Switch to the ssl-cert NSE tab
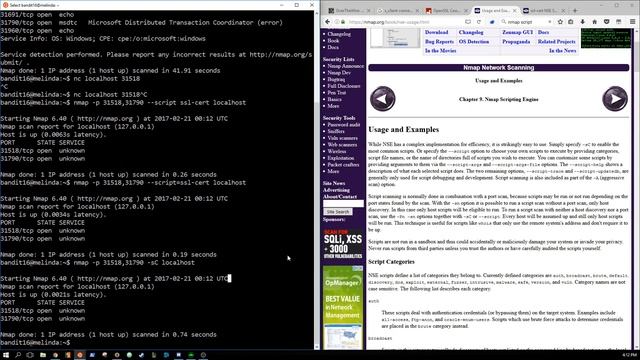 [x=544, y=10]
